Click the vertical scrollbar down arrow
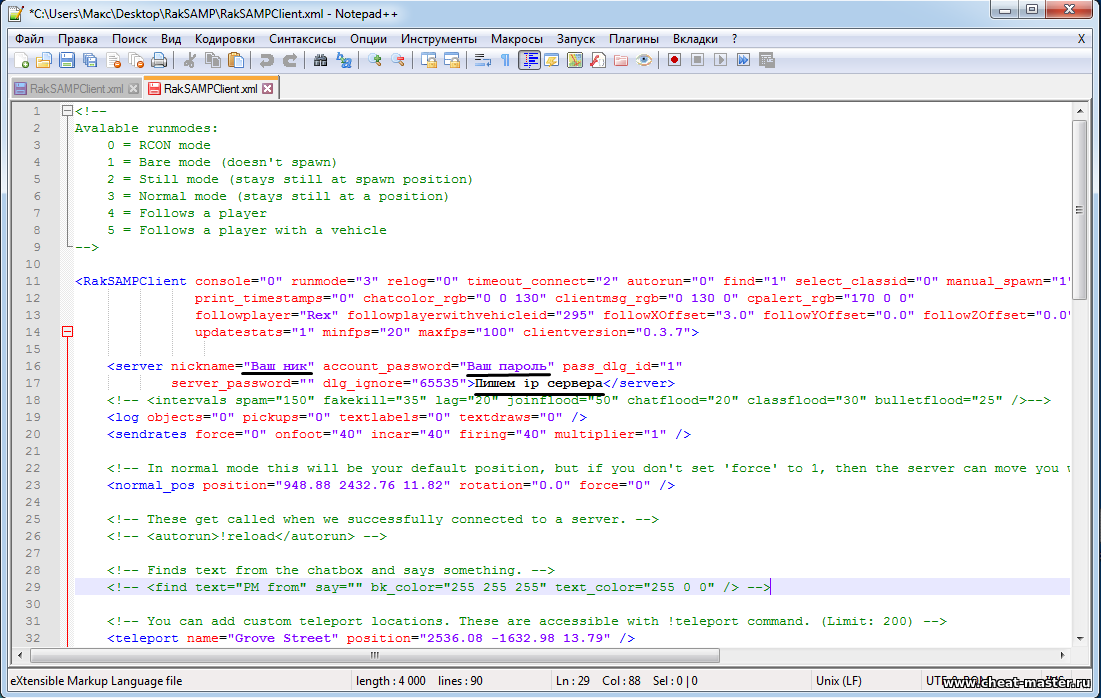This screenshot has width=1101, height=698. [1078, 637]
